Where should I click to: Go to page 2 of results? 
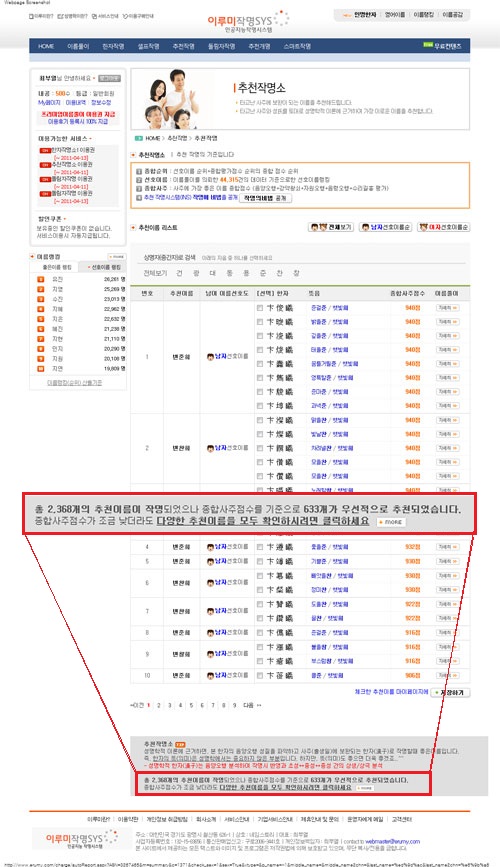point(159,706)
